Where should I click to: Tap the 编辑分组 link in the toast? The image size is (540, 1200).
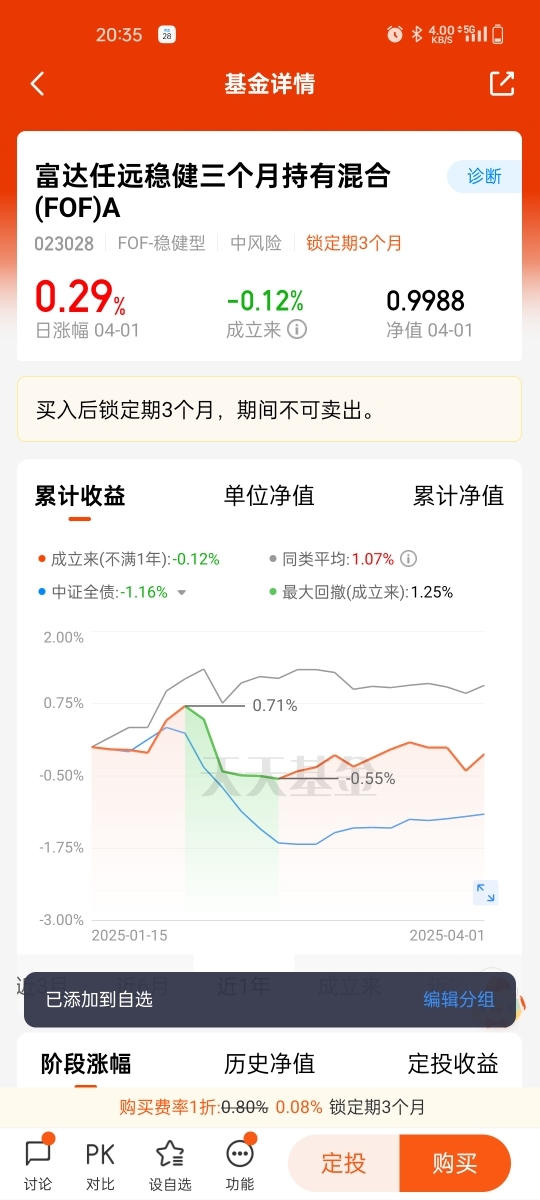point(459,999)
